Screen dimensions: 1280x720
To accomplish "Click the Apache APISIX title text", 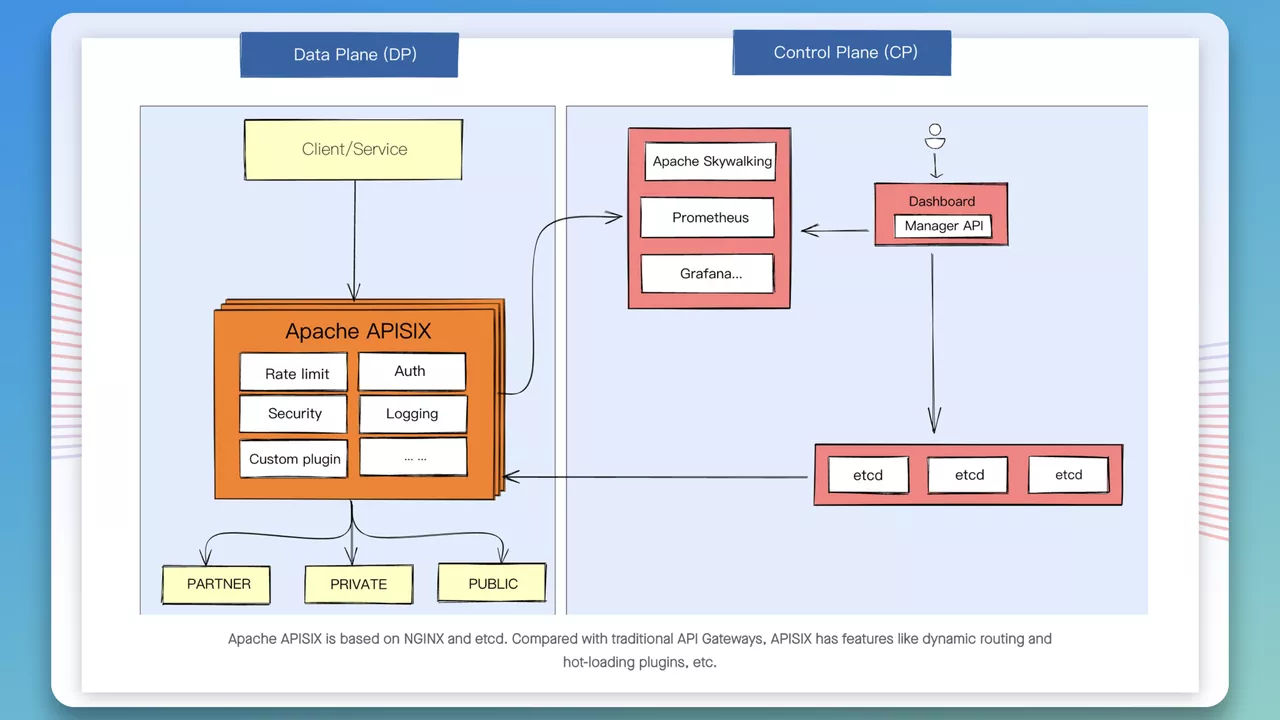I will [358, 331].
